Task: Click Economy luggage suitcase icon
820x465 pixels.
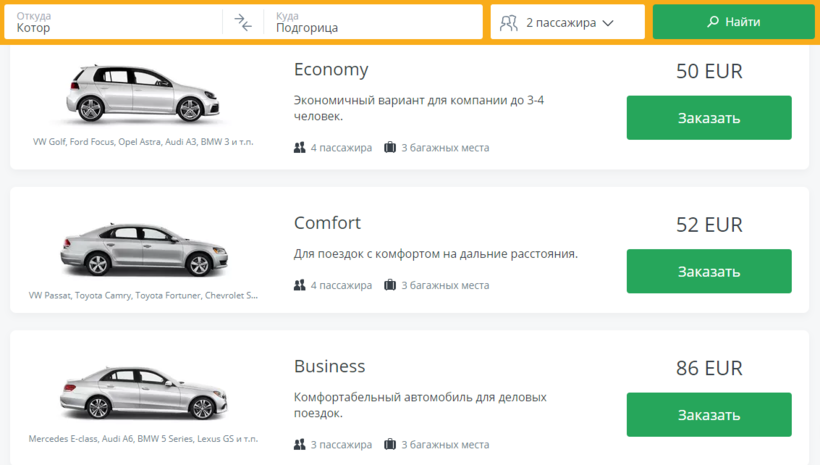Action: (390, 148)
